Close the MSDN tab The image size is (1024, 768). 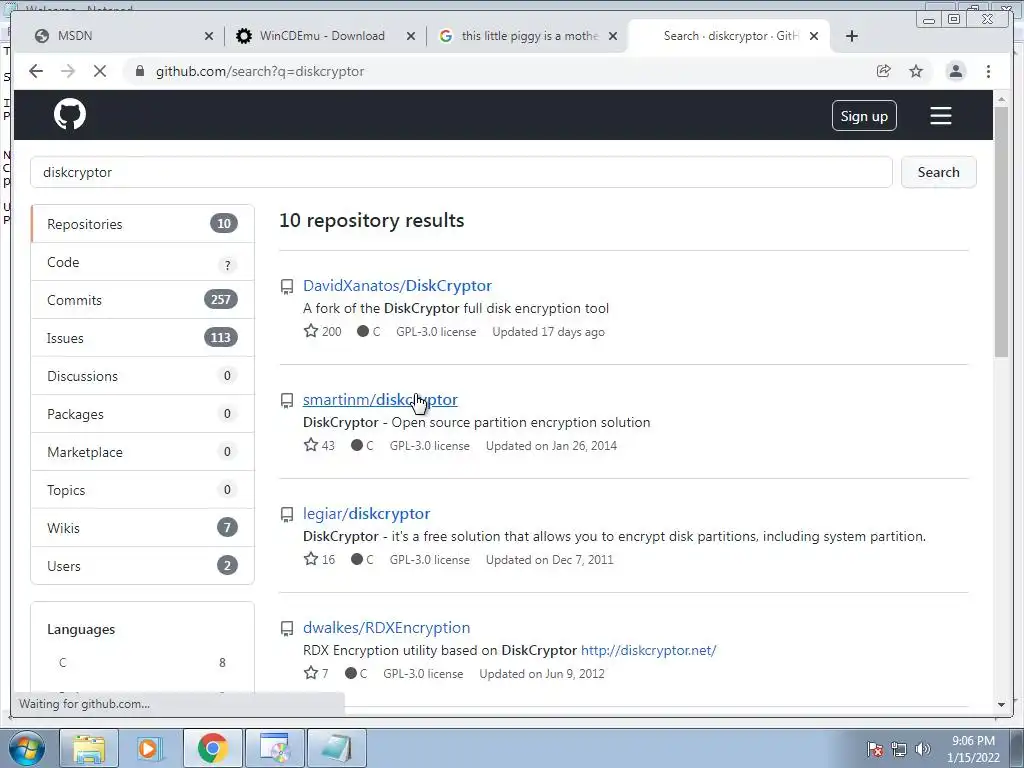pos(208,36)
